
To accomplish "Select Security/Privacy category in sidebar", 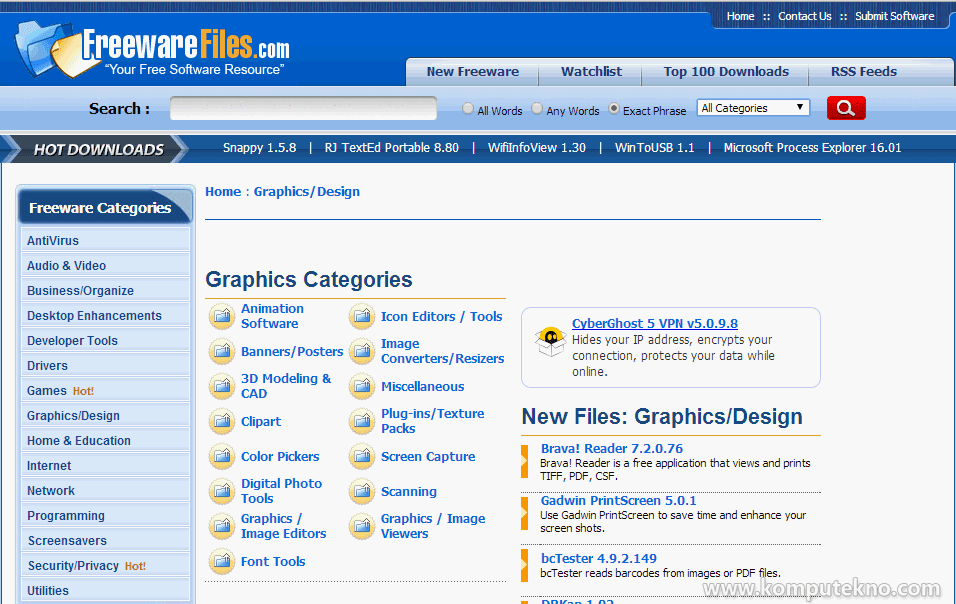I will (105, 565).
